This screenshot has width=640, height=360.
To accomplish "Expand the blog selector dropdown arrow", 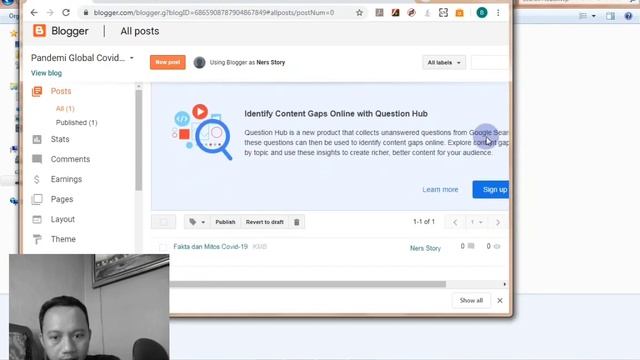I will pos(132,58).
